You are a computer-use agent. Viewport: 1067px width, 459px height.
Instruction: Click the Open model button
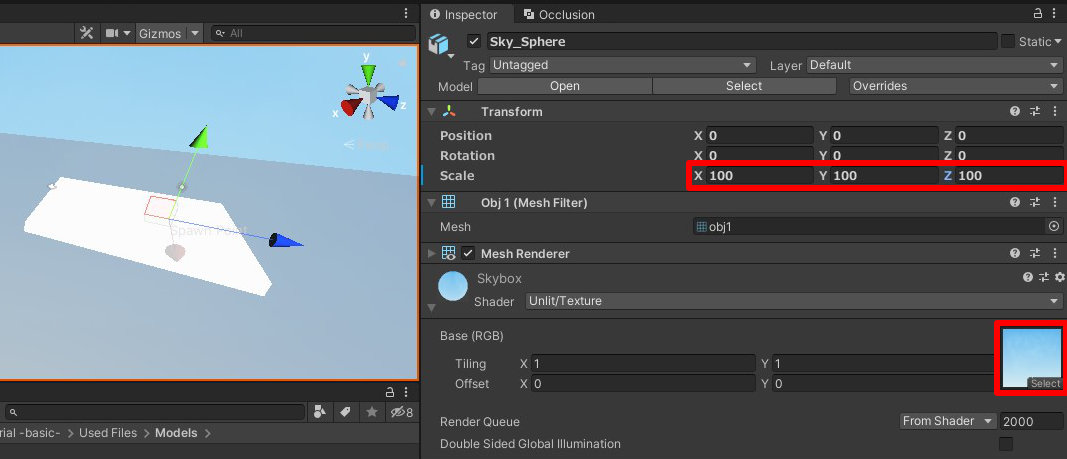(564, 86)
